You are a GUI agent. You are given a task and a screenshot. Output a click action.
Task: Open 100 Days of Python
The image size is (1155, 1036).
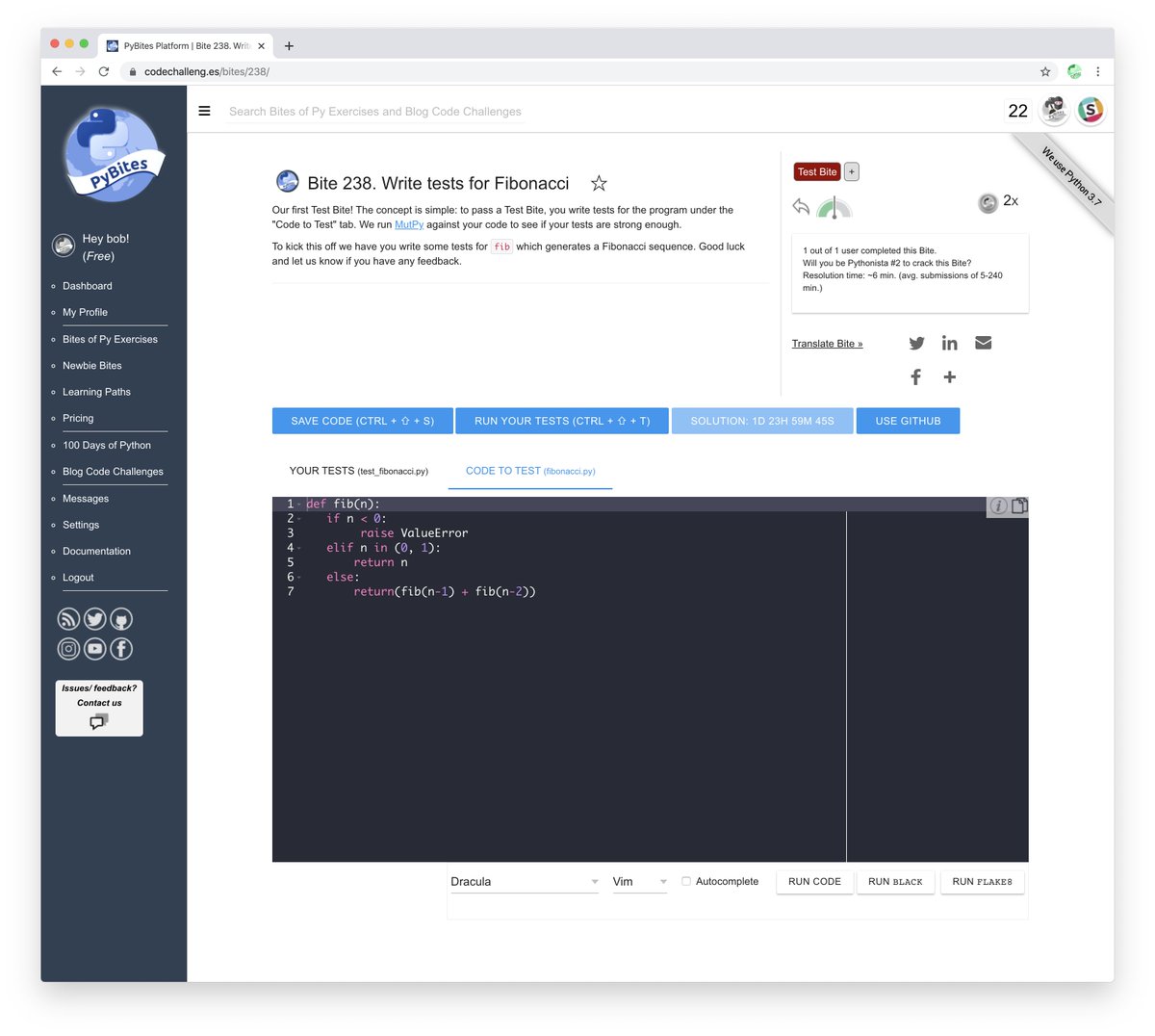click(107, 445)
